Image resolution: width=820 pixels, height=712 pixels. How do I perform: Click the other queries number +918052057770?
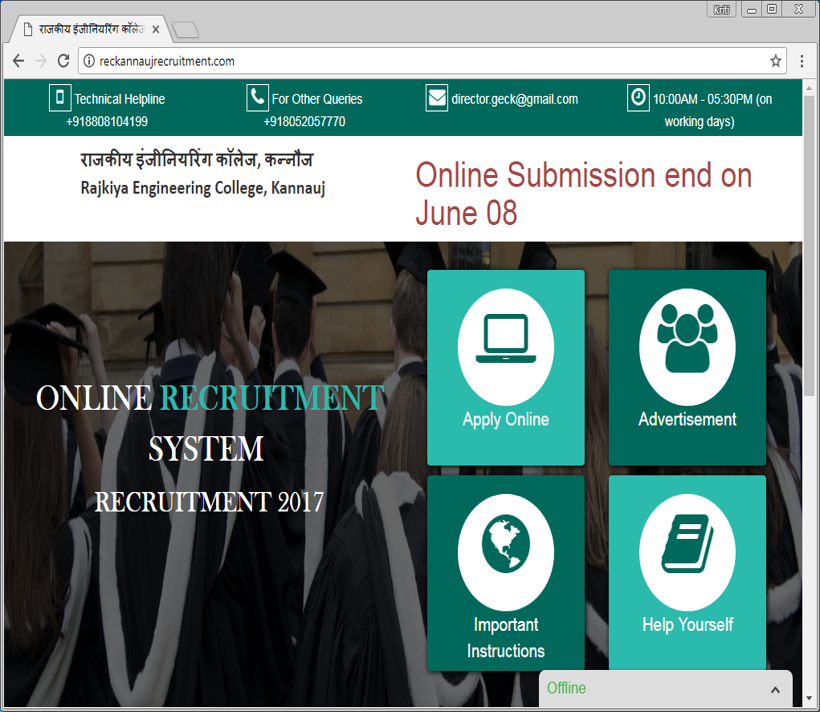[x=304, y=121]
